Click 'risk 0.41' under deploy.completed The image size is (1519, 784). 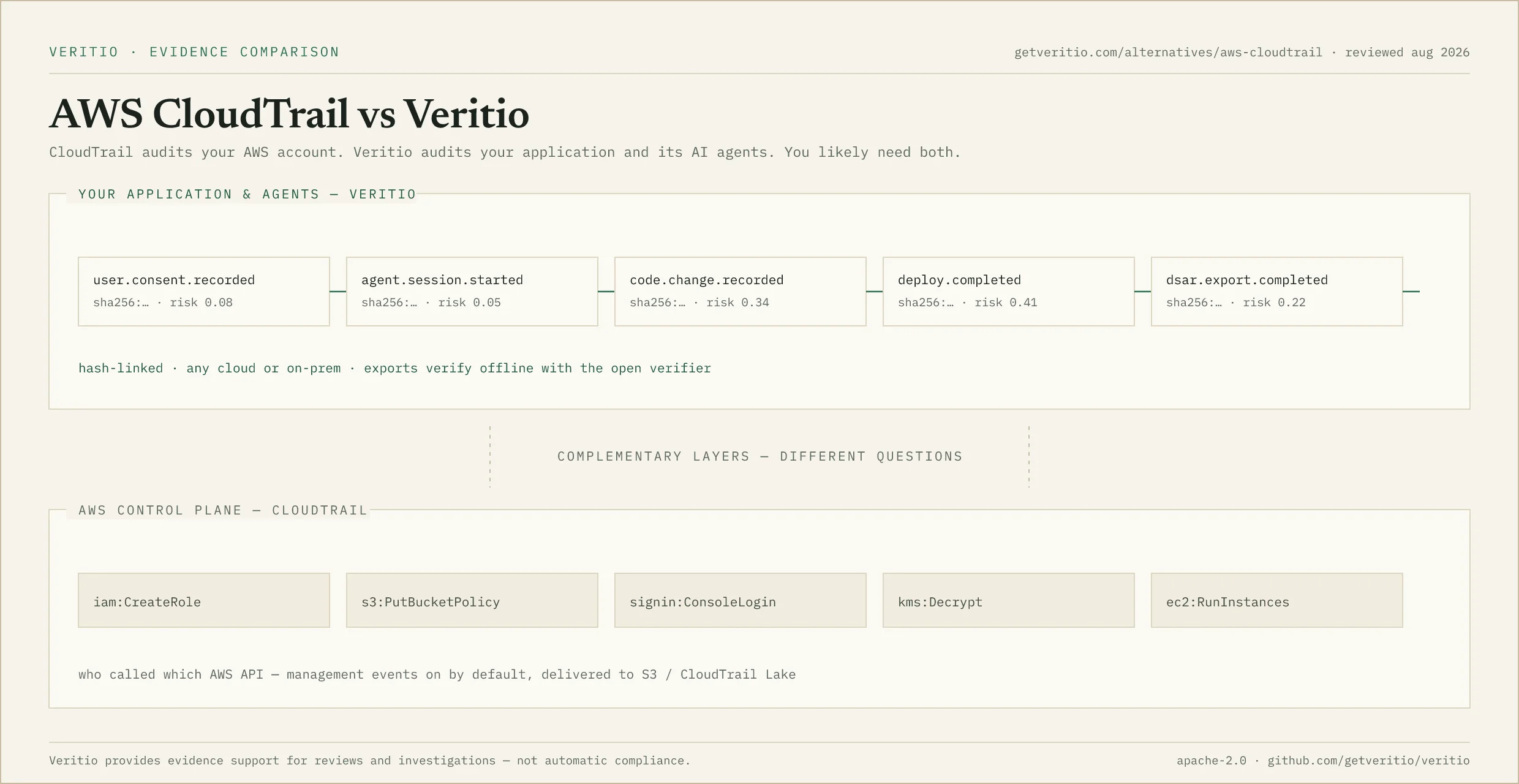coord(1006,303)
